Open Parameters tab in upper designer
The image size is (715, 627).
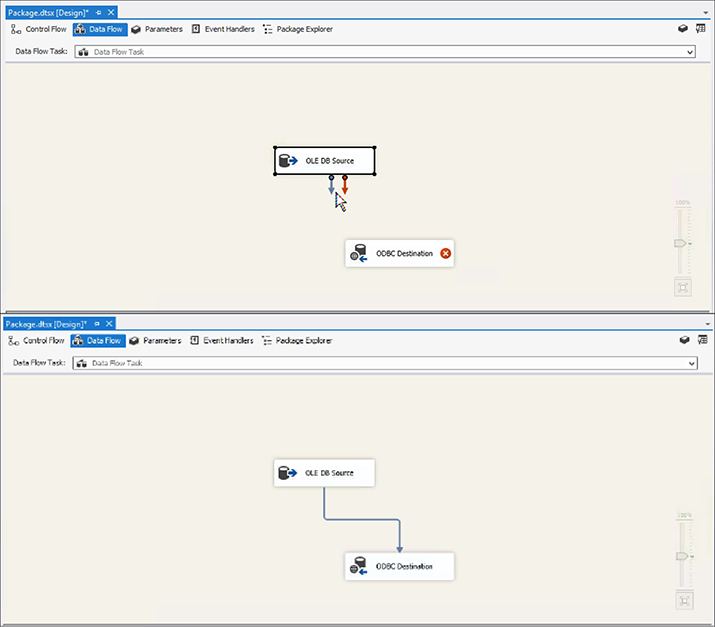(x=157, y=29)
